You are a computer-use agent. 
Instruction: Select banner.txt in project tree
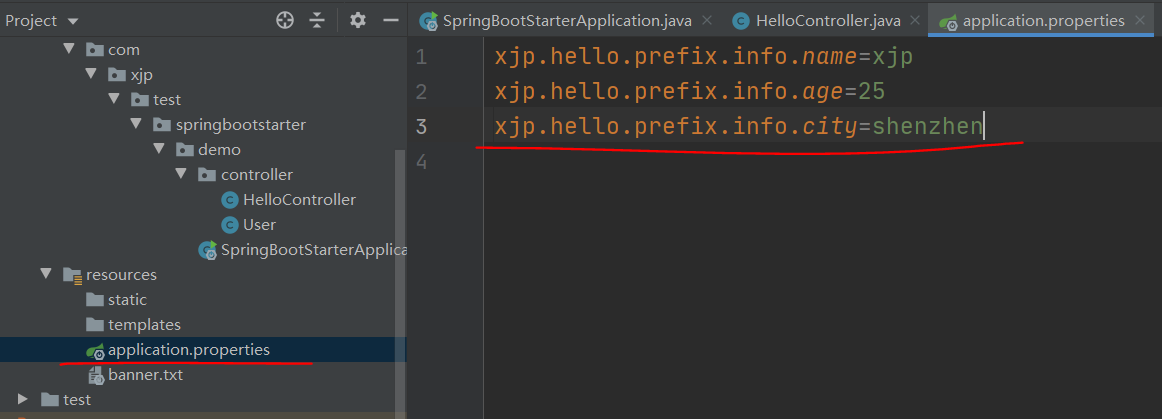click(145, 375)
